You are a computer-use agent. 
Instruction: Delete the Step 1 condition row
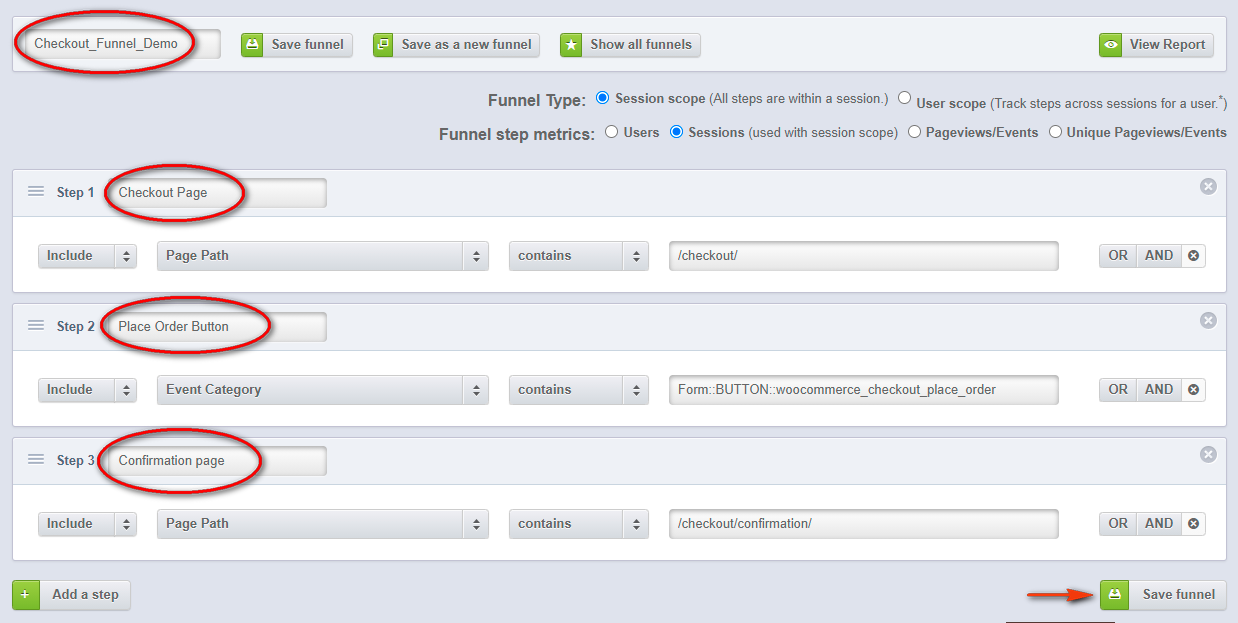click(x=1193, y=256)
